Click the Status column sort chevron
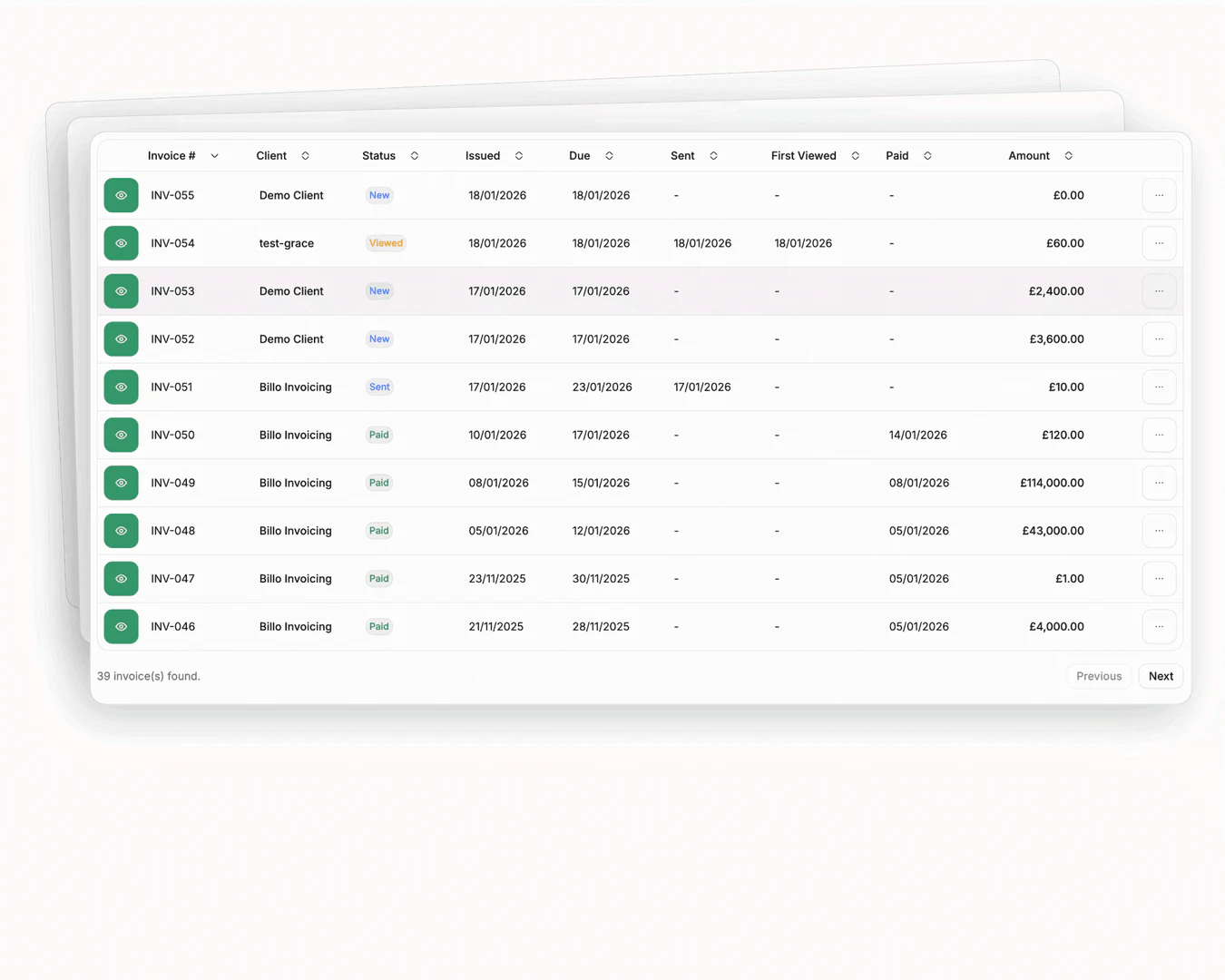Image resolution: width=1225 pixels, height=980 pixels. [x=414, y=155]
